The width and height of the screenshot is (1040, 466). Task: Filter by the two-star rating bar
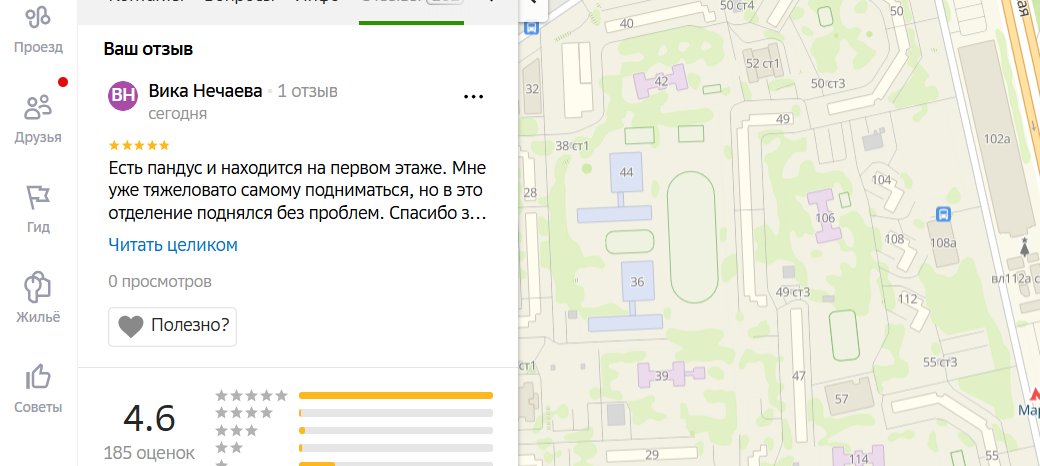[396, 448]
